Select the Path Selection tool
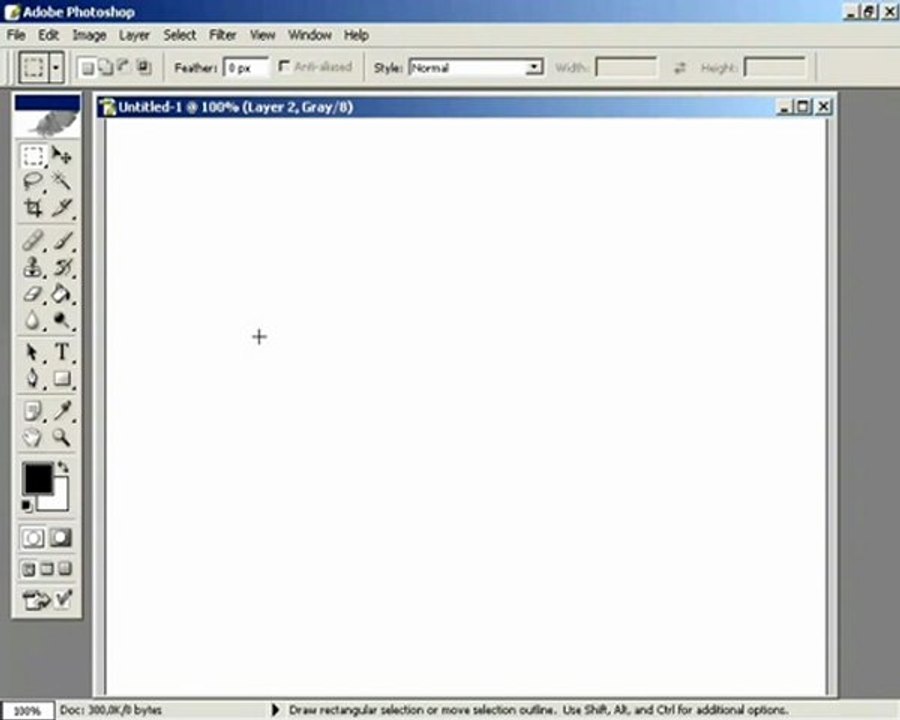Image resolution: width=900 pixels, height=720 pixels. click(33, 351)
